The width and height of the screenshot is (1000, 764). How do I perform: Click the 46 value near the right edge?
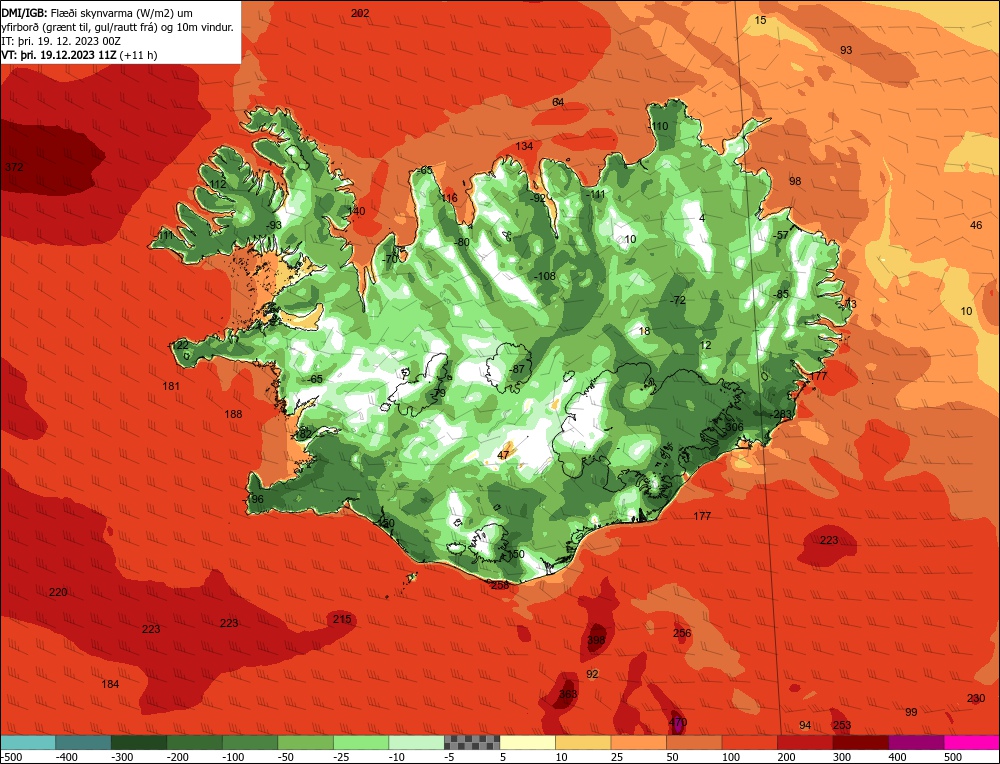pos(976,225)
